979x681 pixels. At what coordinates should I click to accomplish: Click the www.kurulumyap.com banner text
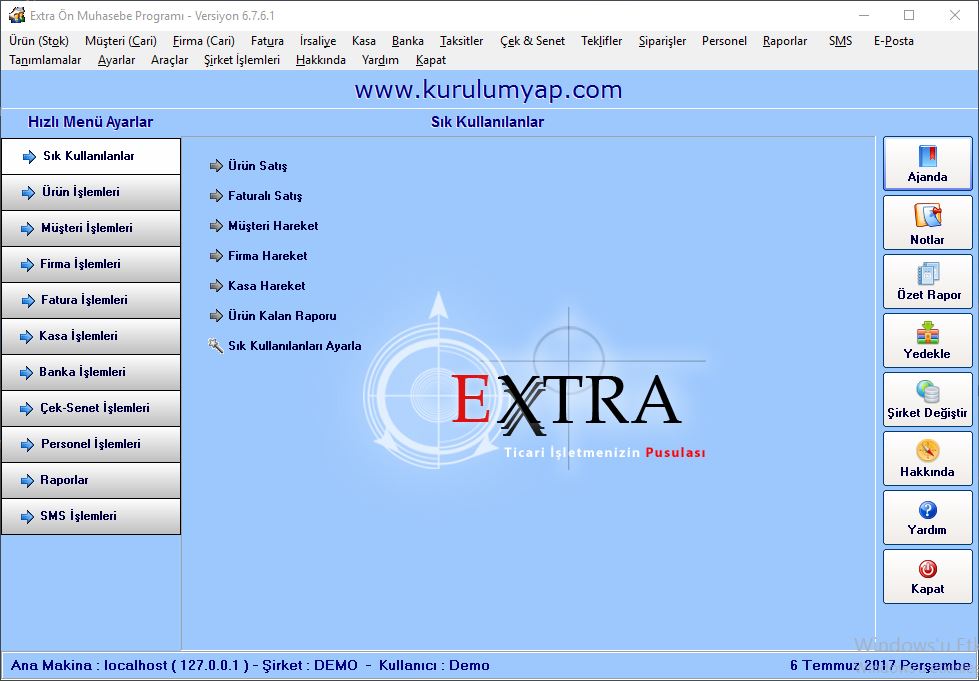pos(488,90)
